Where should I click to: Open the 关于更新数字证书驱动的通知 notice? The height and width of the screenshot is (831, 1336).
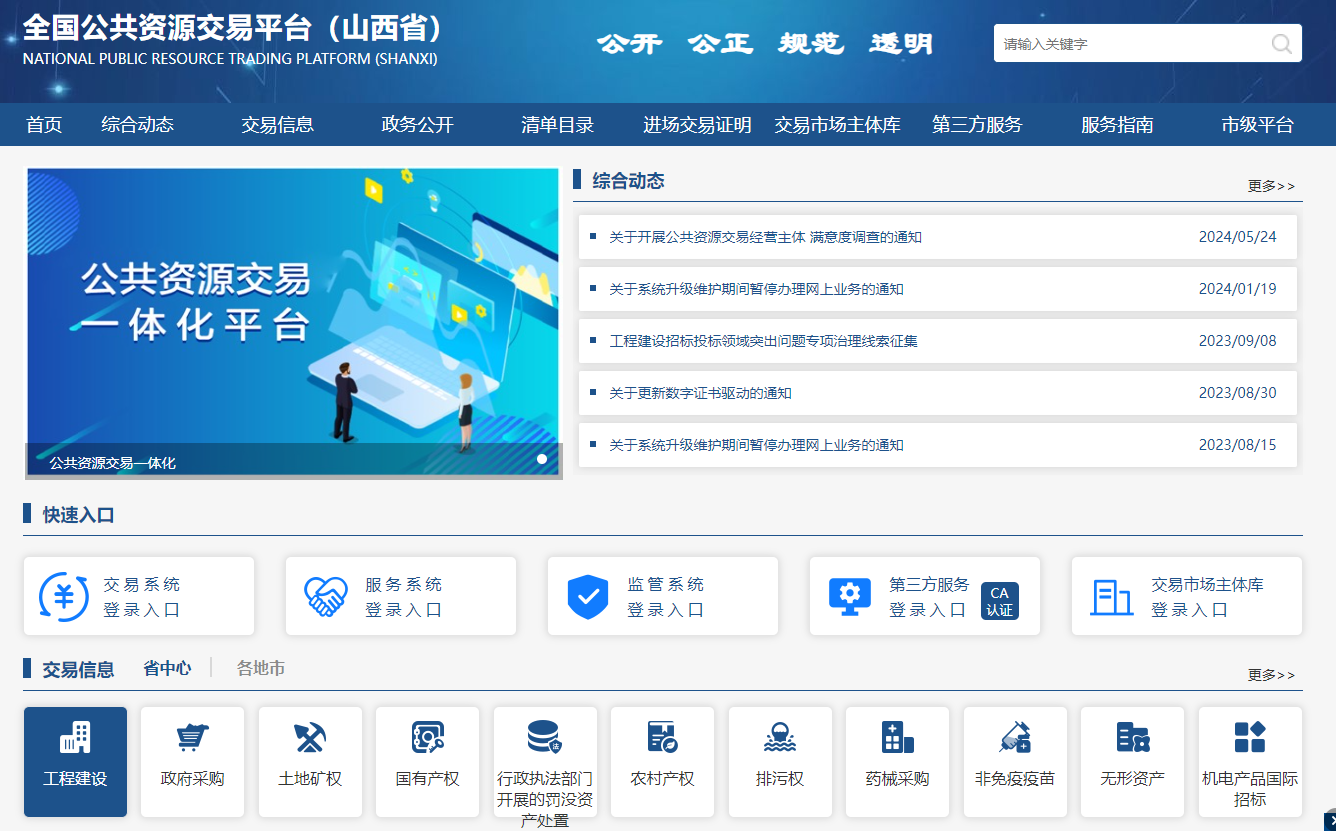700,393
